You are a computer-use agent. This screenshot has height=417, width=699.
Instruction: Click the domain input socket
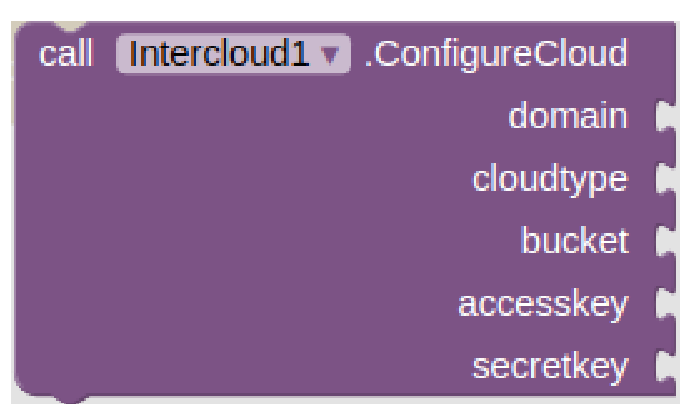tap(666, 116)
